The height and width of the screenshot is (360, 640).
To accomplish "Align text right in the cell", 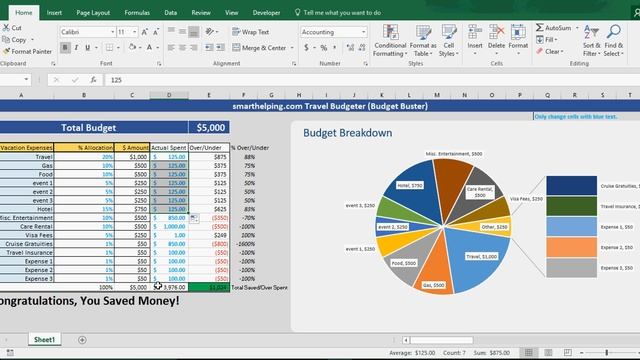I will [x=194, y=48].
